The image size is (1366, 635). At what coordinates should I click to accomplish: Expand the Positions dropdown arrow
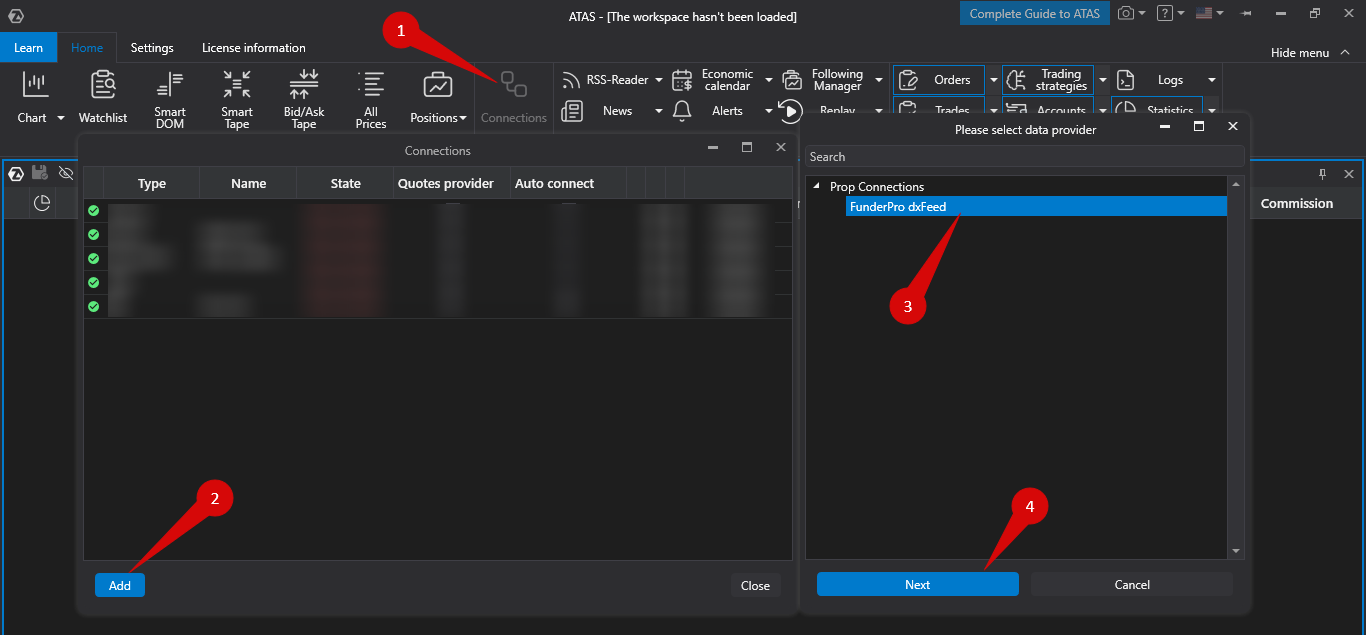click(x=463, y=118)
